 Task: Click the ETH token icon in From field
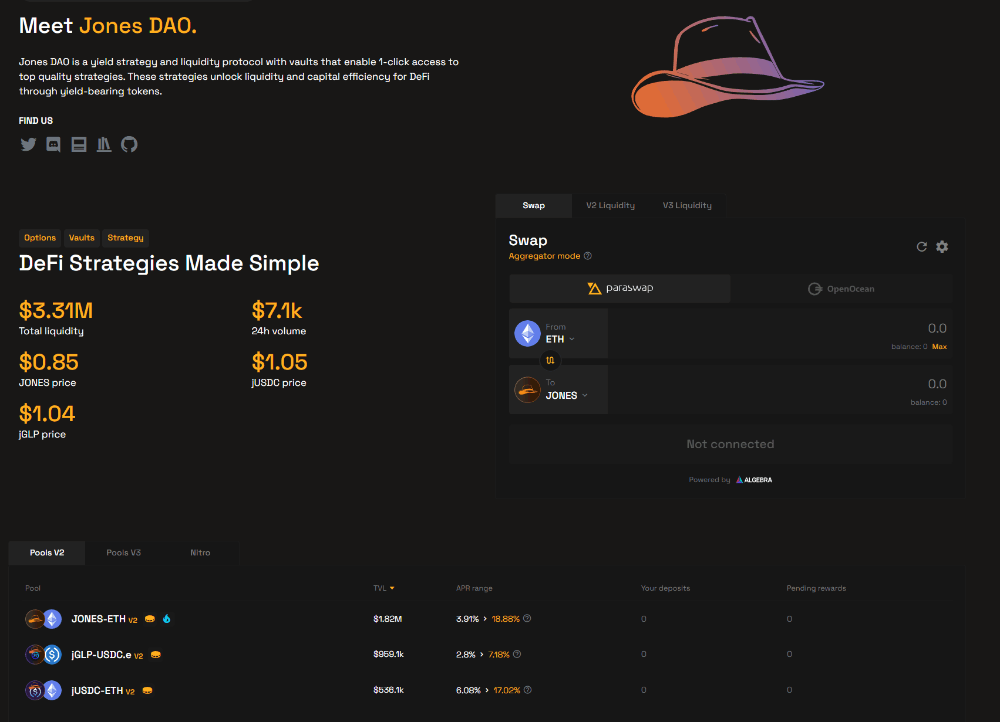527,333
